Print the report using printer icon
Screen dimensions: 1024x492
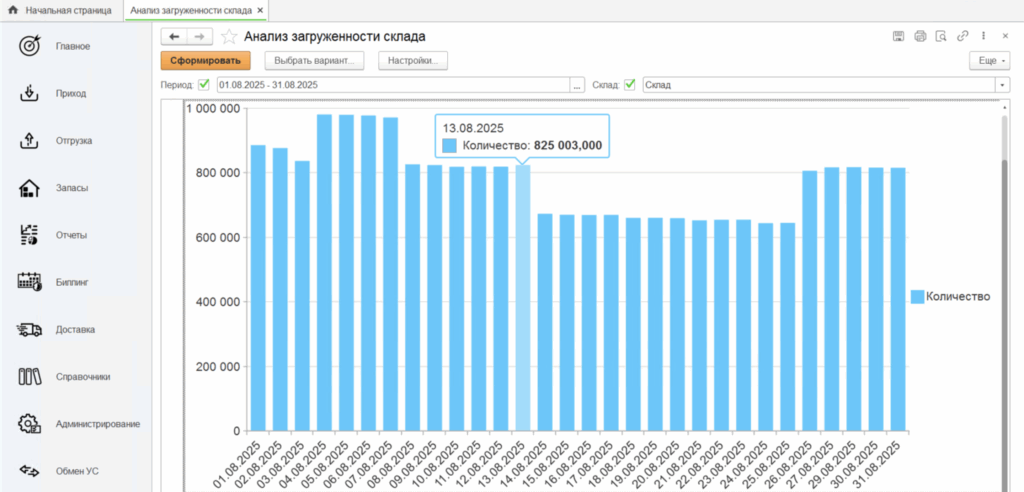pos(919,36)
